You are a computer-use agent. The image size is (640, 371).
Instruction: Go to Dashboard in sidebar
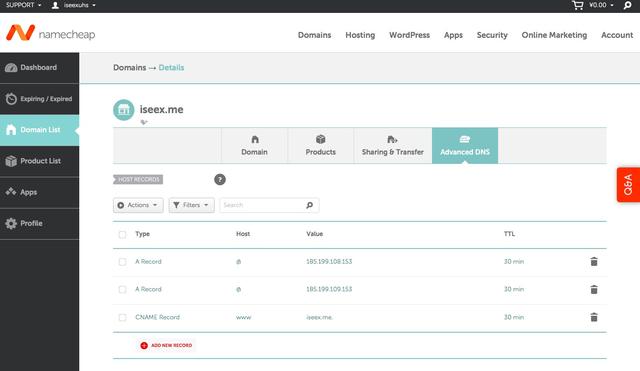(40, 68)
